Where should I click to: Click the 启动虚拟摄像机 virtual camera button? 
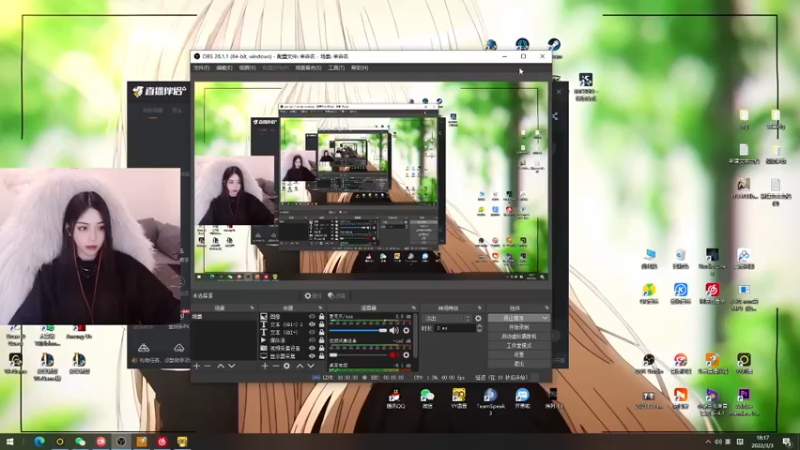[519, 336]
